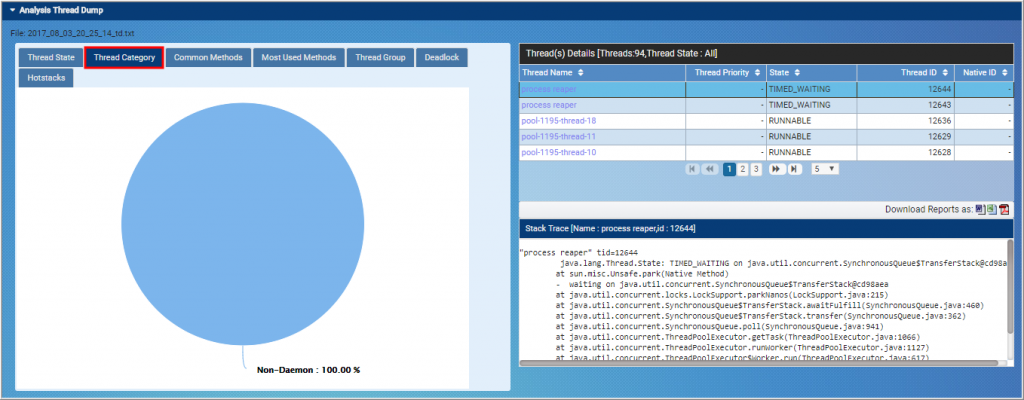Go to the next page of threads
Image resolution: width=1024 pixels, height=400 pixels.
point(776,169)
